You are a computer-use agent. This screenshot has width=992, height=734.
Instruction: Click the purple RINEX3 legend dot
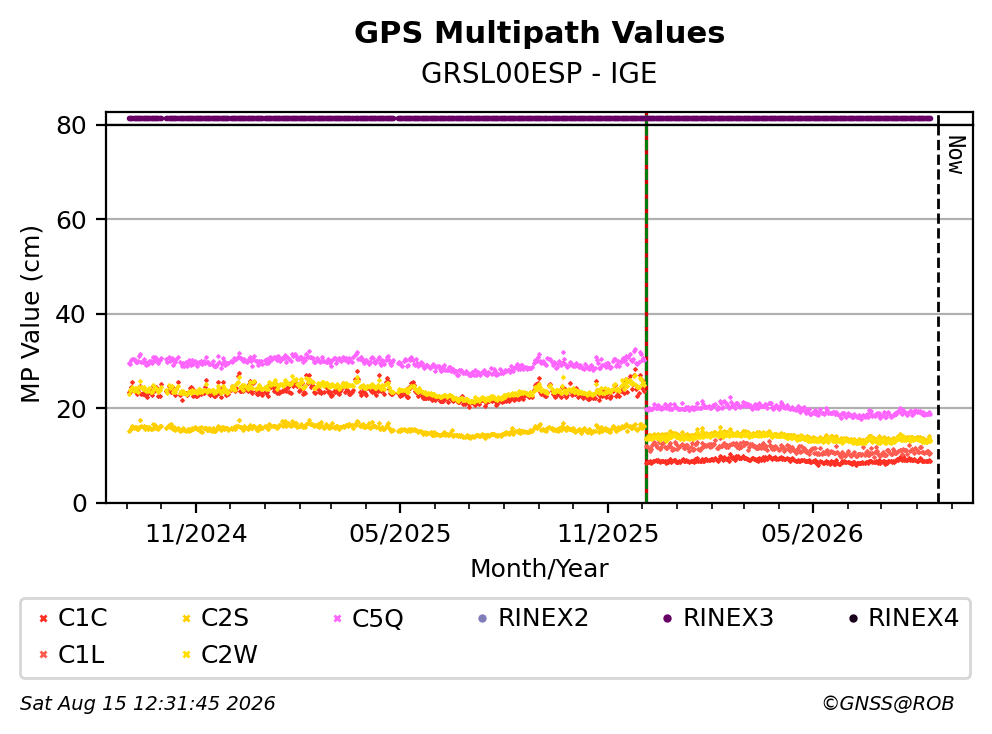coord(667,618)
